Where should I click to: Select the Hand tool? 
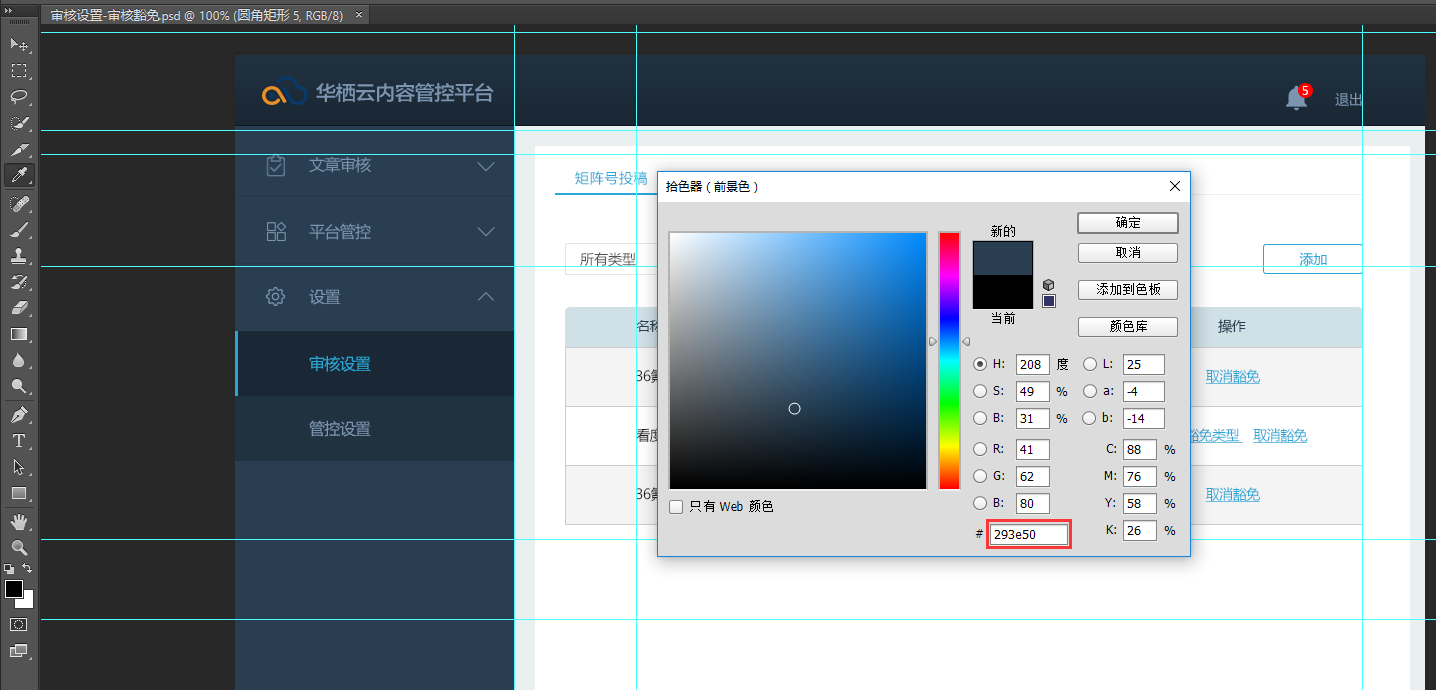19,521
